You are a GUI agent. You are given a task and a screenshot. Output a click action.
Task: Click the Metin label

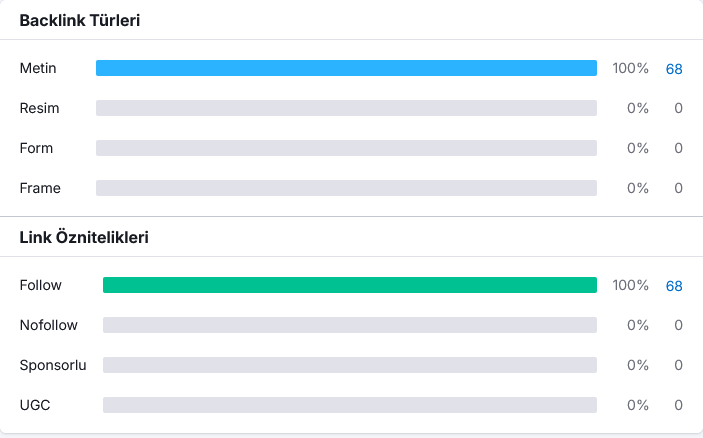click(x=38, y=68)
